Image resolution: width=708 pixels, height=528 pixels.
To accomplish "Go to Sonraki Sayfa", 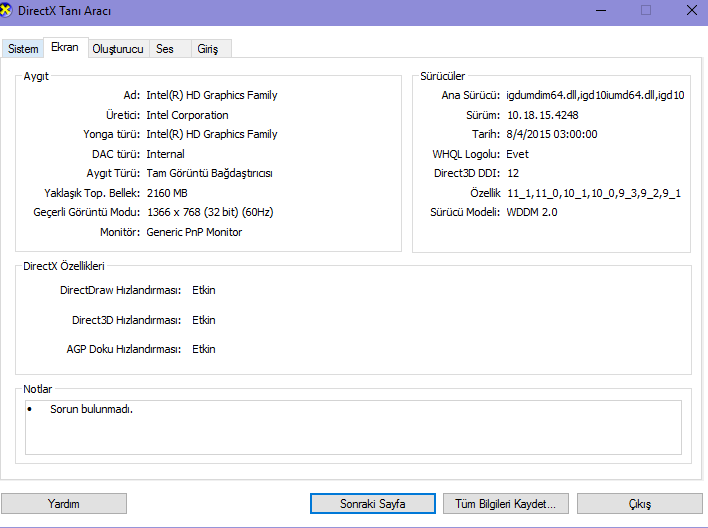I will click(x=373, y=504).
